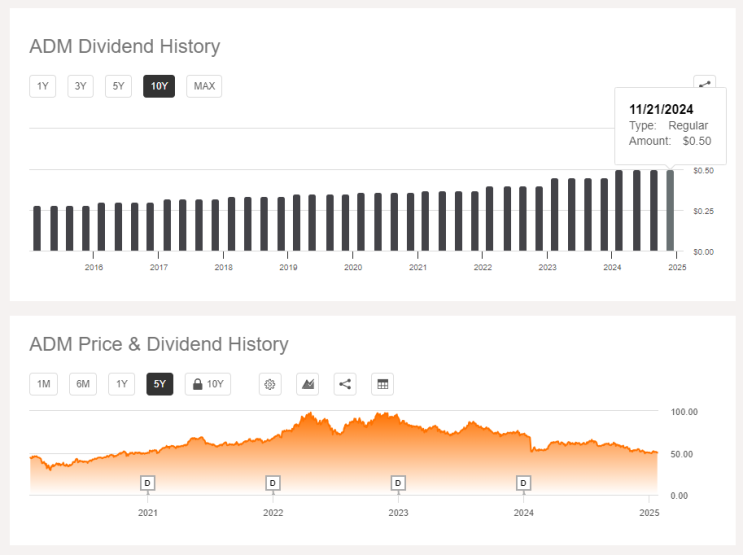The image size is (743, 555).
Task: Select 1Y range on price chart
Action: coord(121,384)
